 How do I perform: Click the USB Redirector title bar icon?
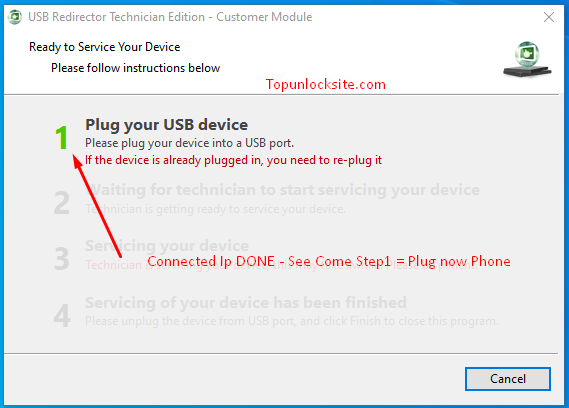tap(15, 17)
